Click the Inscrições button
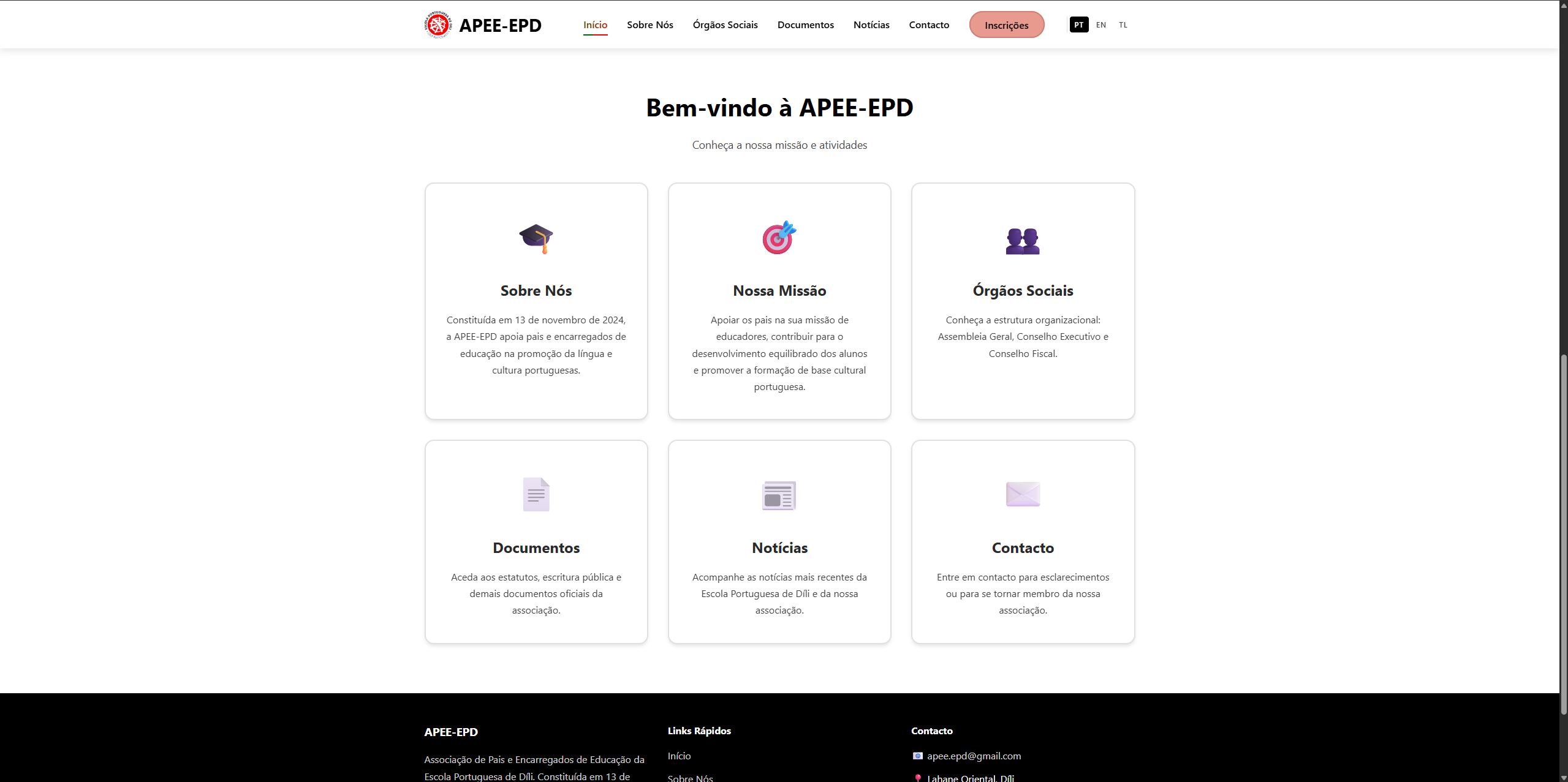The height and width of the screenshot is (782, 1568). (x=1007, y=24)
